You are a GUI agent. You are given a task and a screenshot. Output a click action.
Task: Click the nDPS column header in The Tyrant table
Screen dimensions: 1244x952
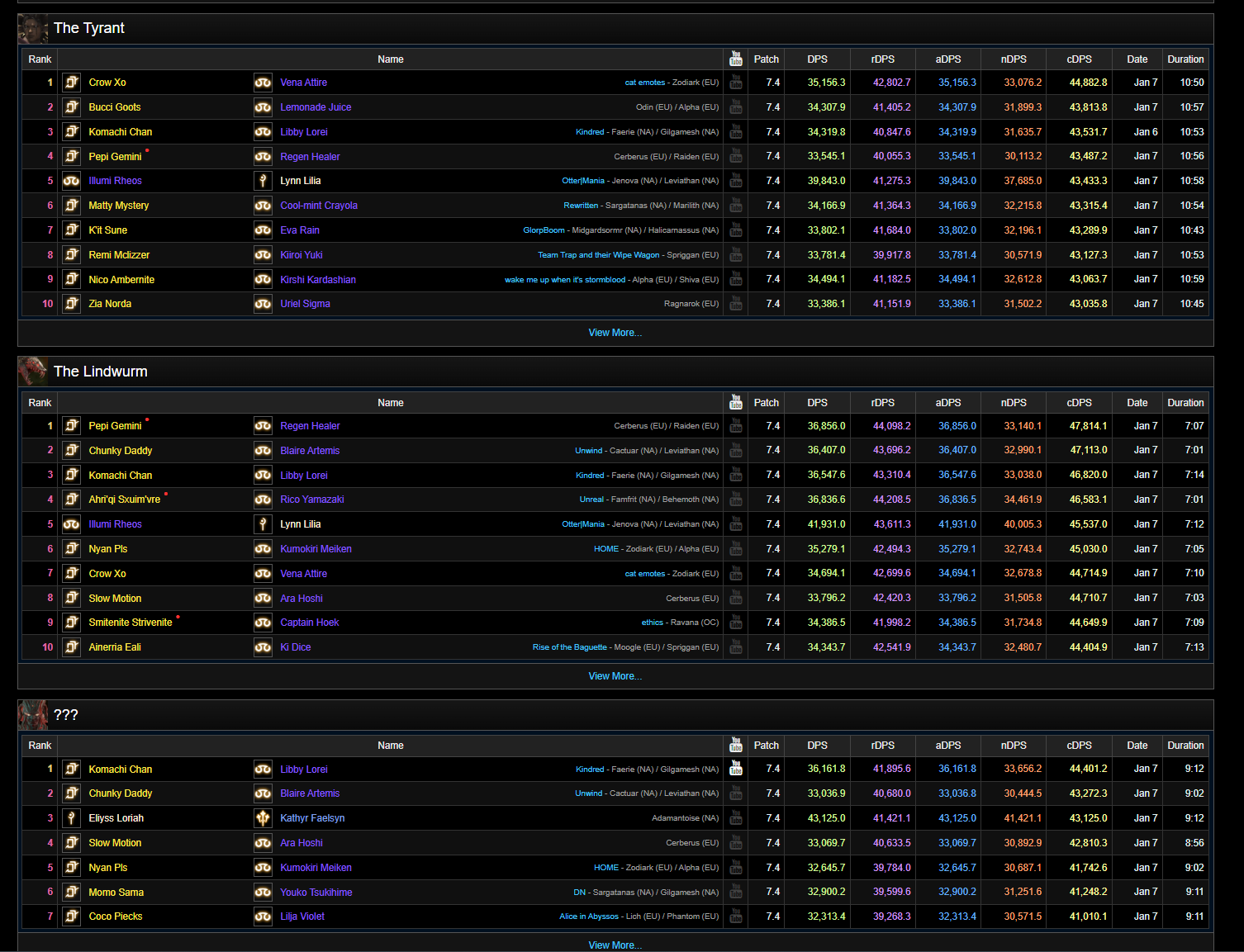pyautogui.click(x=1014, y=59)
